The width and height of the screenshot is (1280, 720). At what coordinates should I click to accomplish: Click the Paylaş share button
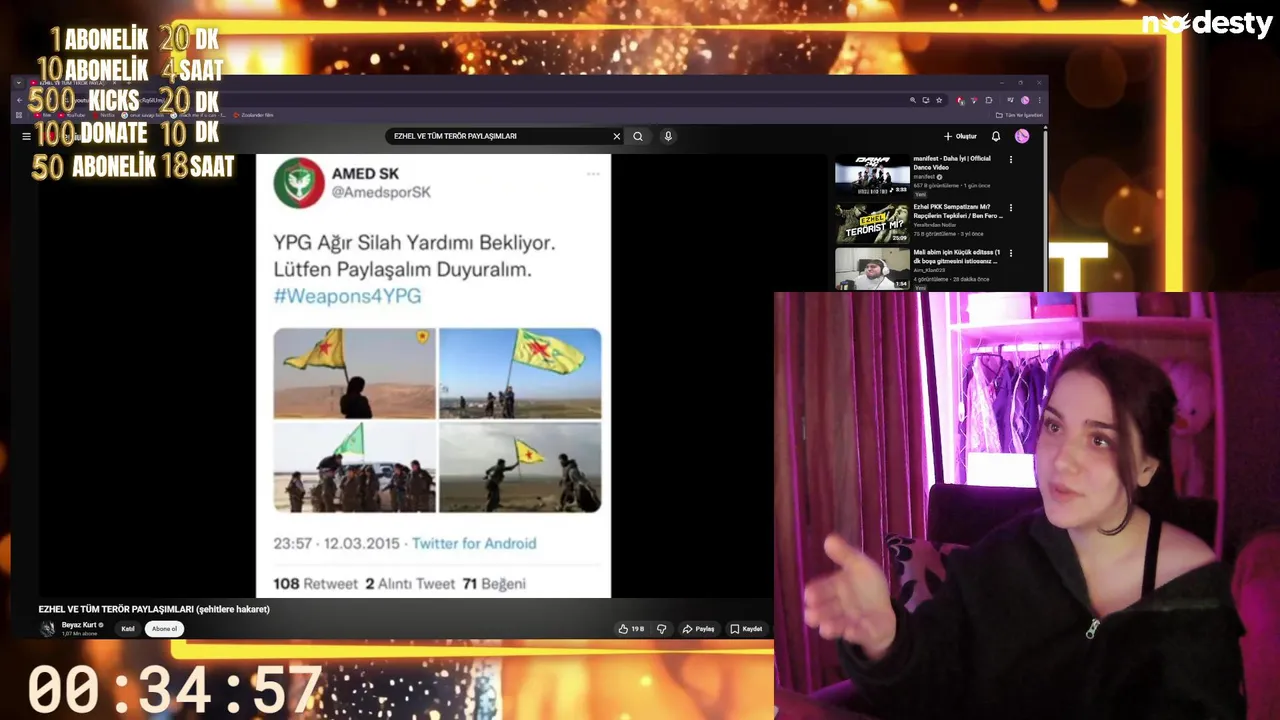(699, 629)
